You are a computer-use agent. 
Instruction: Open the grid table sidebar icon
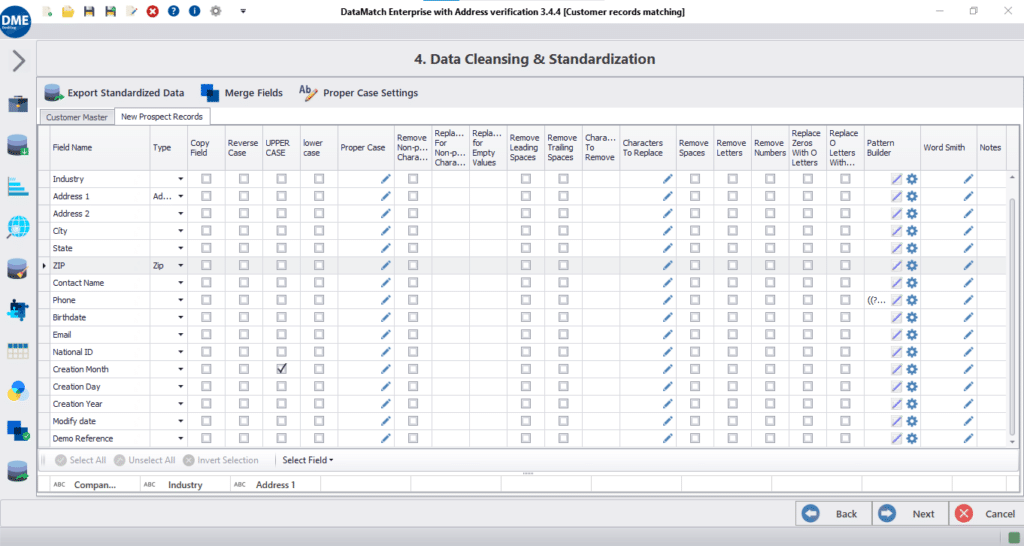click(x=18, y=351)
